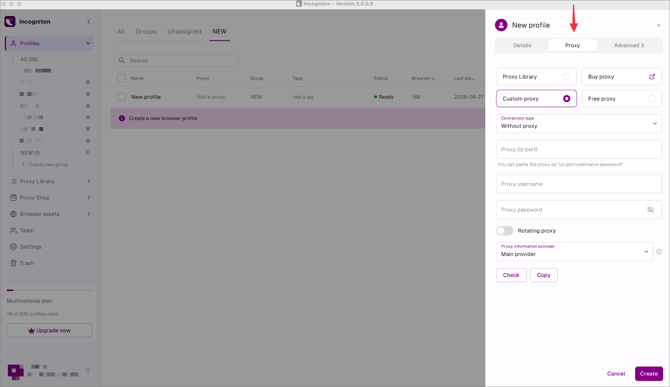Toggle proxy password visibility eye icon

[650, 210]
